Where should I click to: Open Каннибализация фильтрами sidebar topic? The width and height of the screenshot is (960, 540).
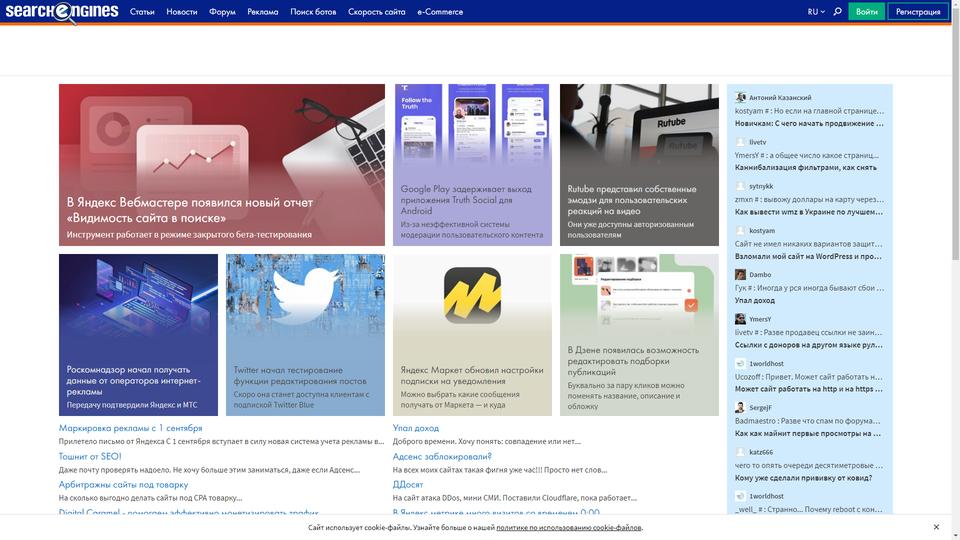click(806, 167)
